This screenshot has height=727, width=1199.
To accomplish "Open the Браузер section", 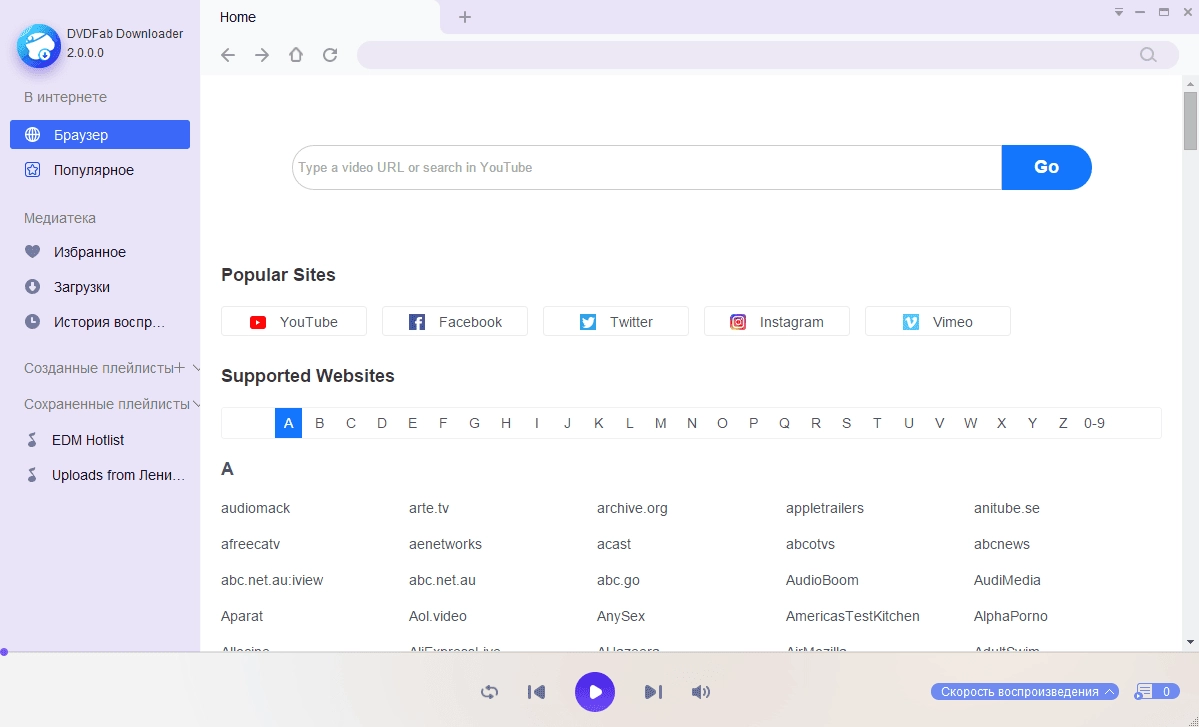I will (99, 135).
